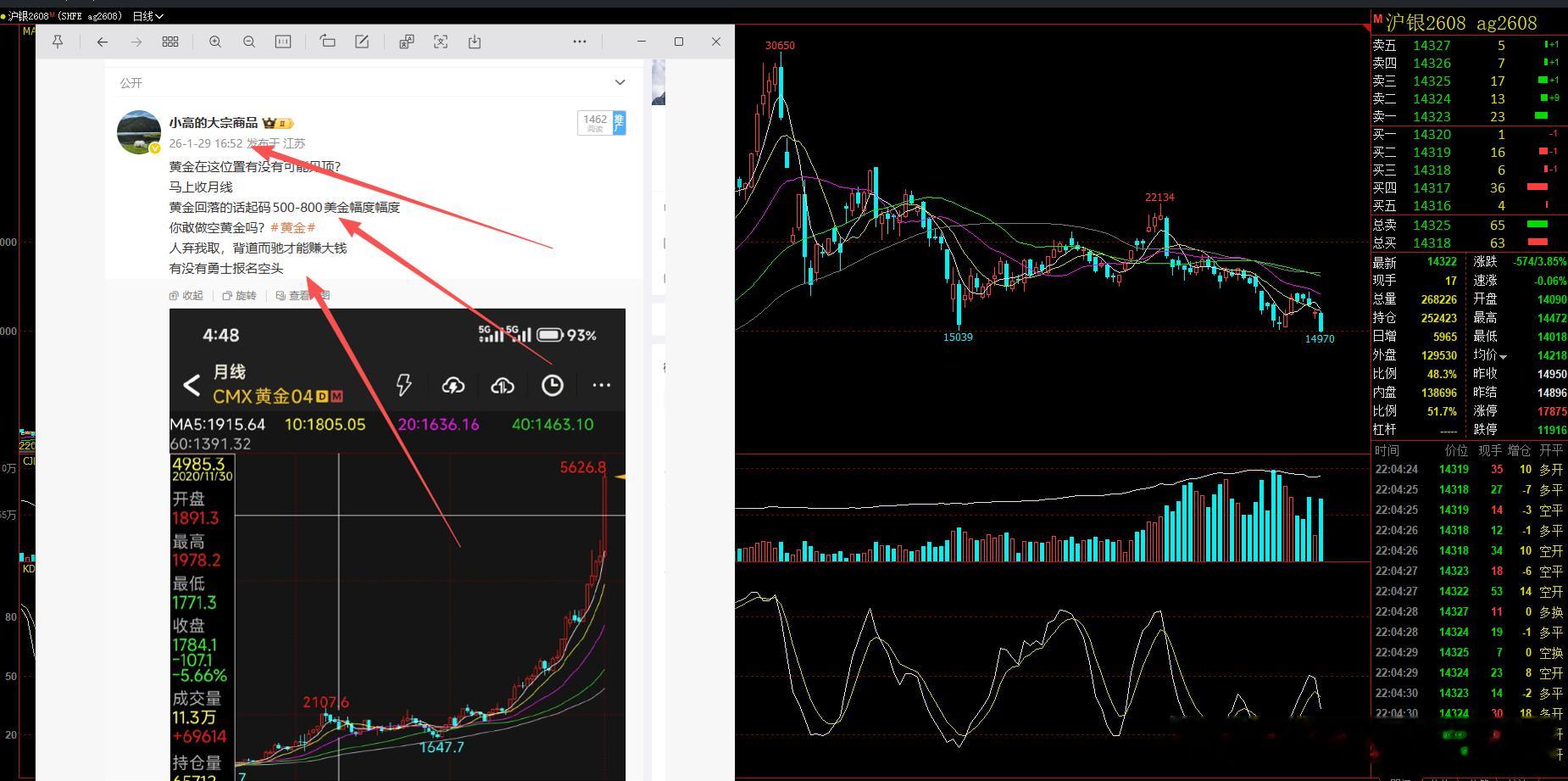
Task: Close the image viewer window
Action: [x=716, y=42]
